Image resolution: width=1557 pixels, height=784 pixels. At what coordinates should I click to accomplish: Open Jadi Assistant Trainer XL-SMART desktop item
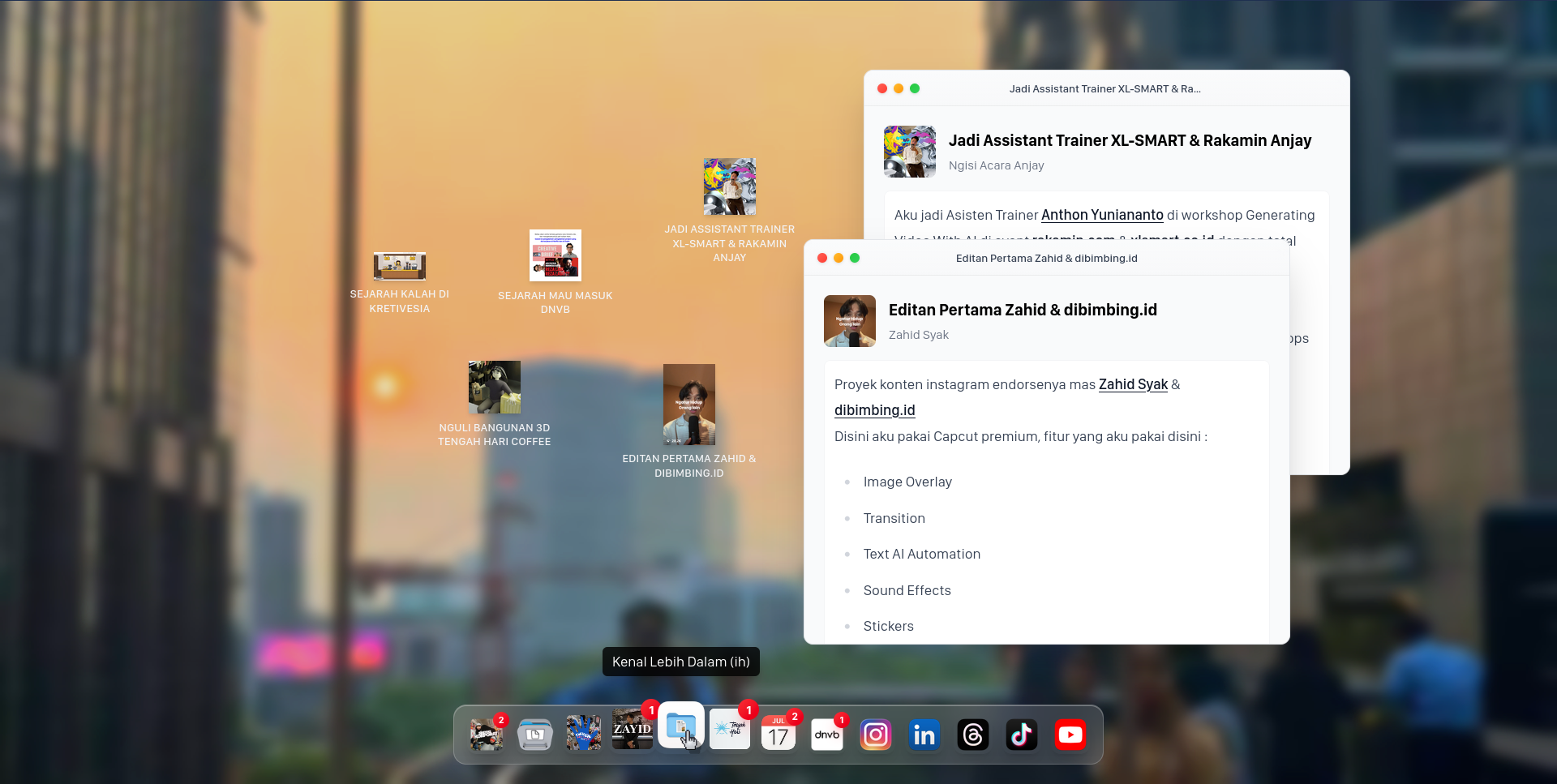pos(730,211)
